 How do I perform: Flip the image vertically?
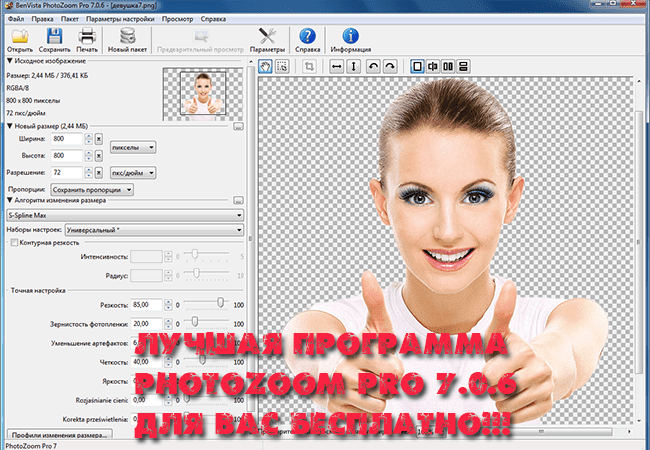[x=353, y=66]
